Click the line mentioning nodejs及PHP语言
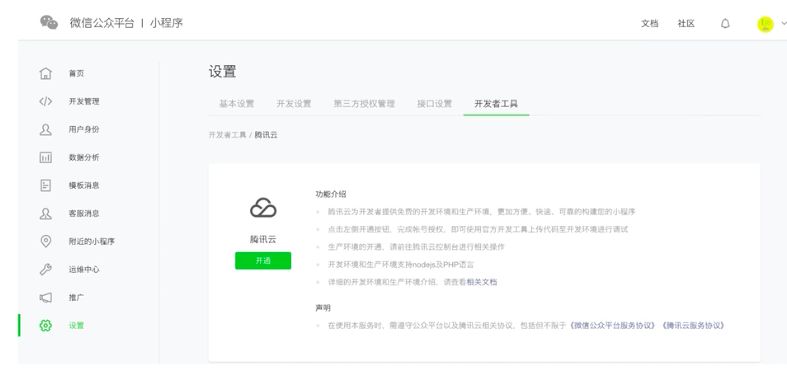 [x=401, y=265]
